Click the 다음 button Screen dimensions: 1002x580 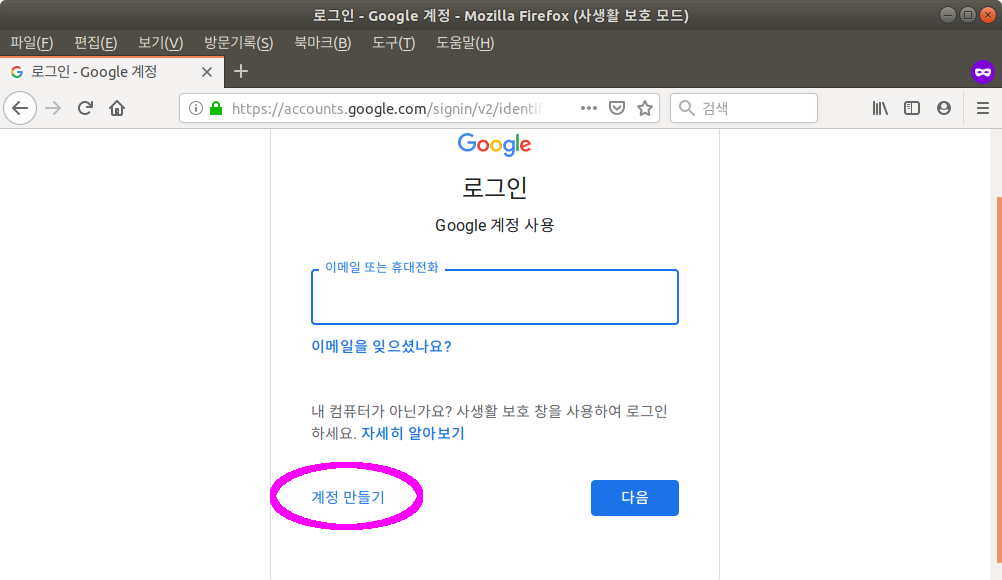point(635,498)
